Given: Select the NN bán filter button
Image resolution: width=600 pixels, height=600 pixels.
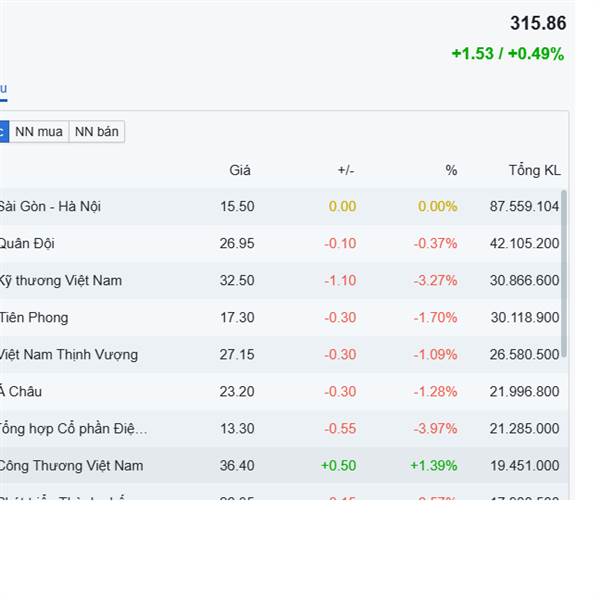Looking at the screenshot, I should tap(96, 132).
